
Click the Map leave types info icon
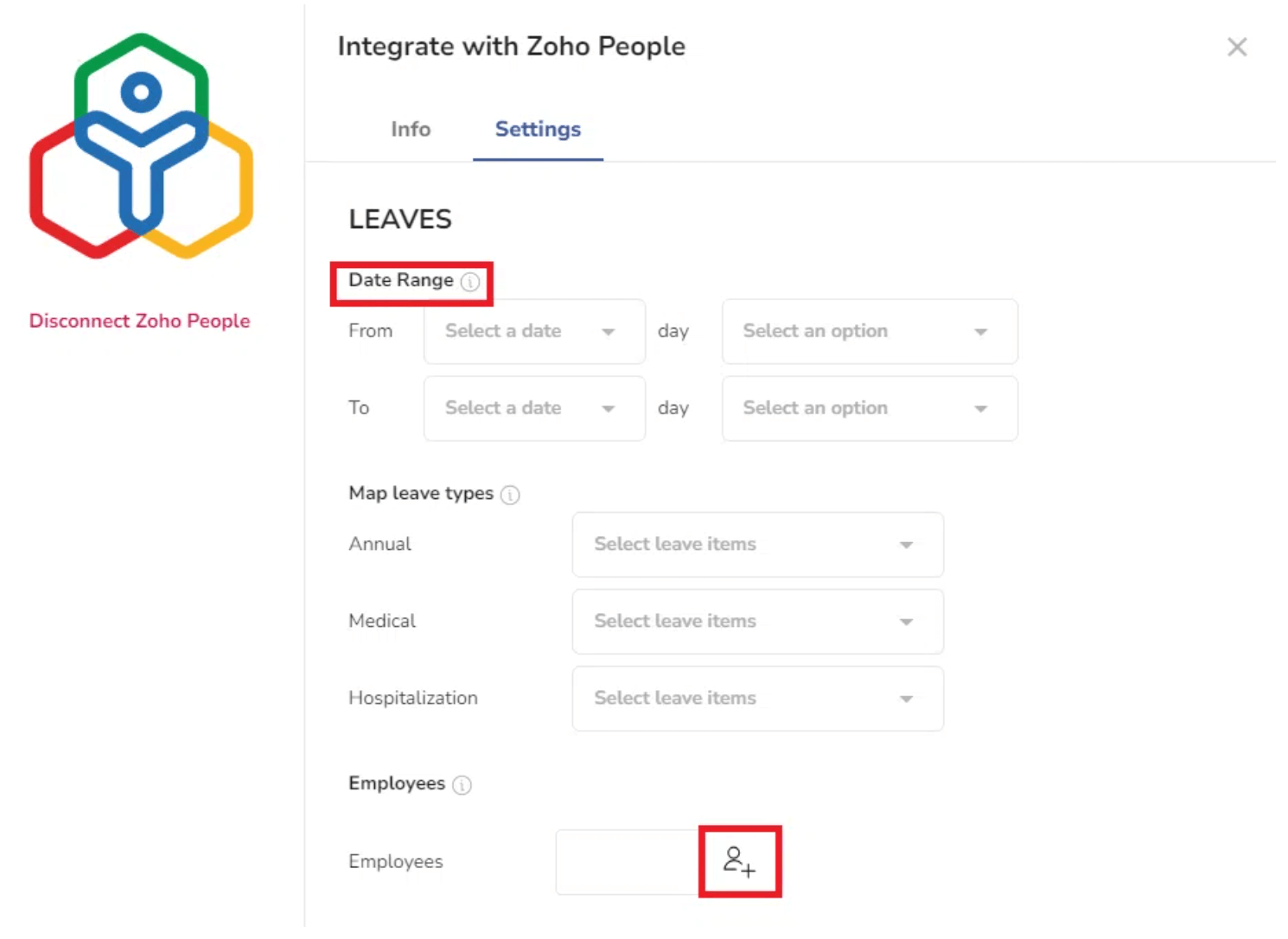[511, 495]
